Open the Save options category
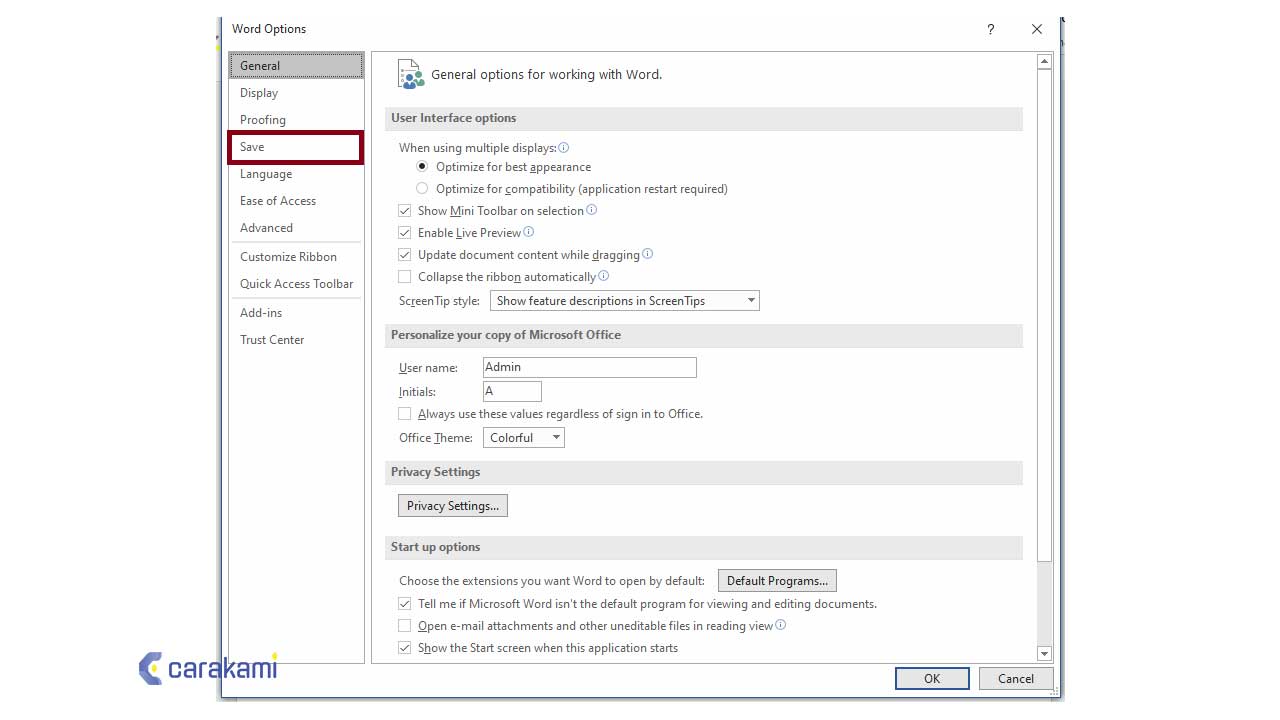 296,147
